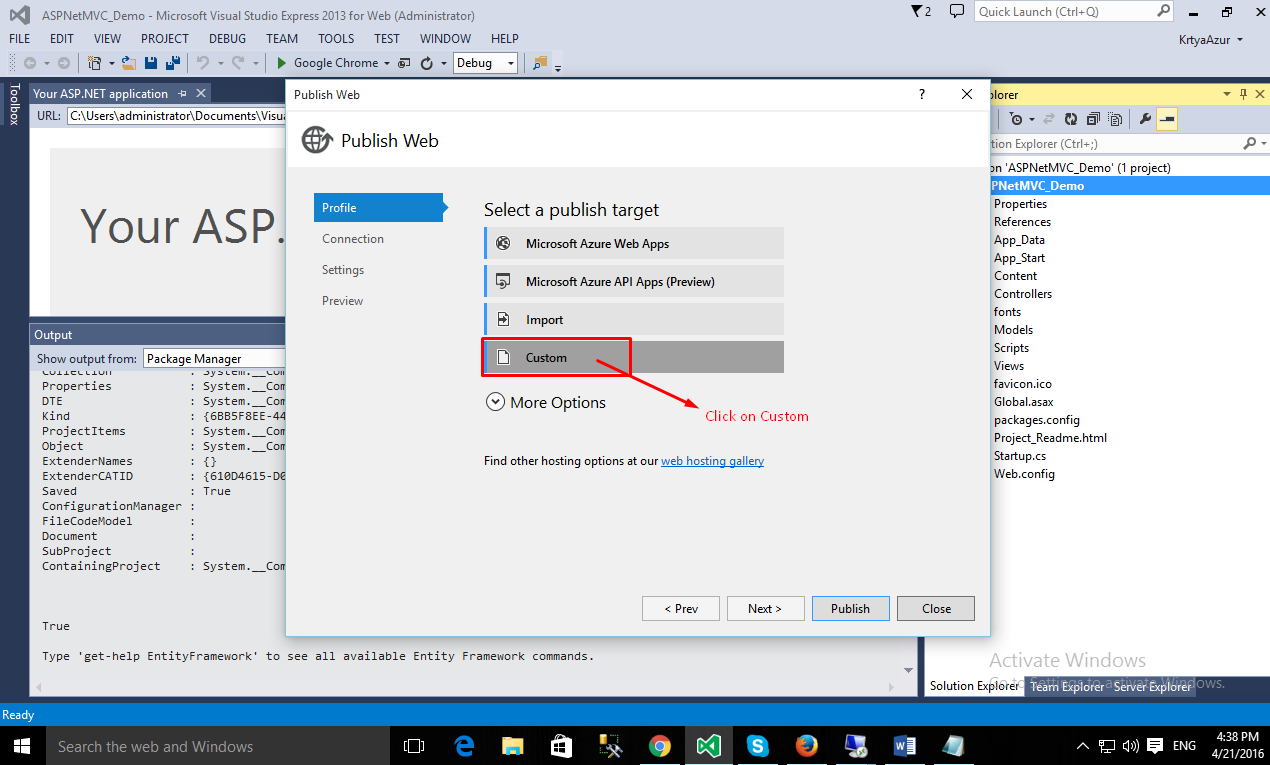This screenshot has width=1270, height=765.
Task: Click the URL address field
Action: (x=176, y=116)
